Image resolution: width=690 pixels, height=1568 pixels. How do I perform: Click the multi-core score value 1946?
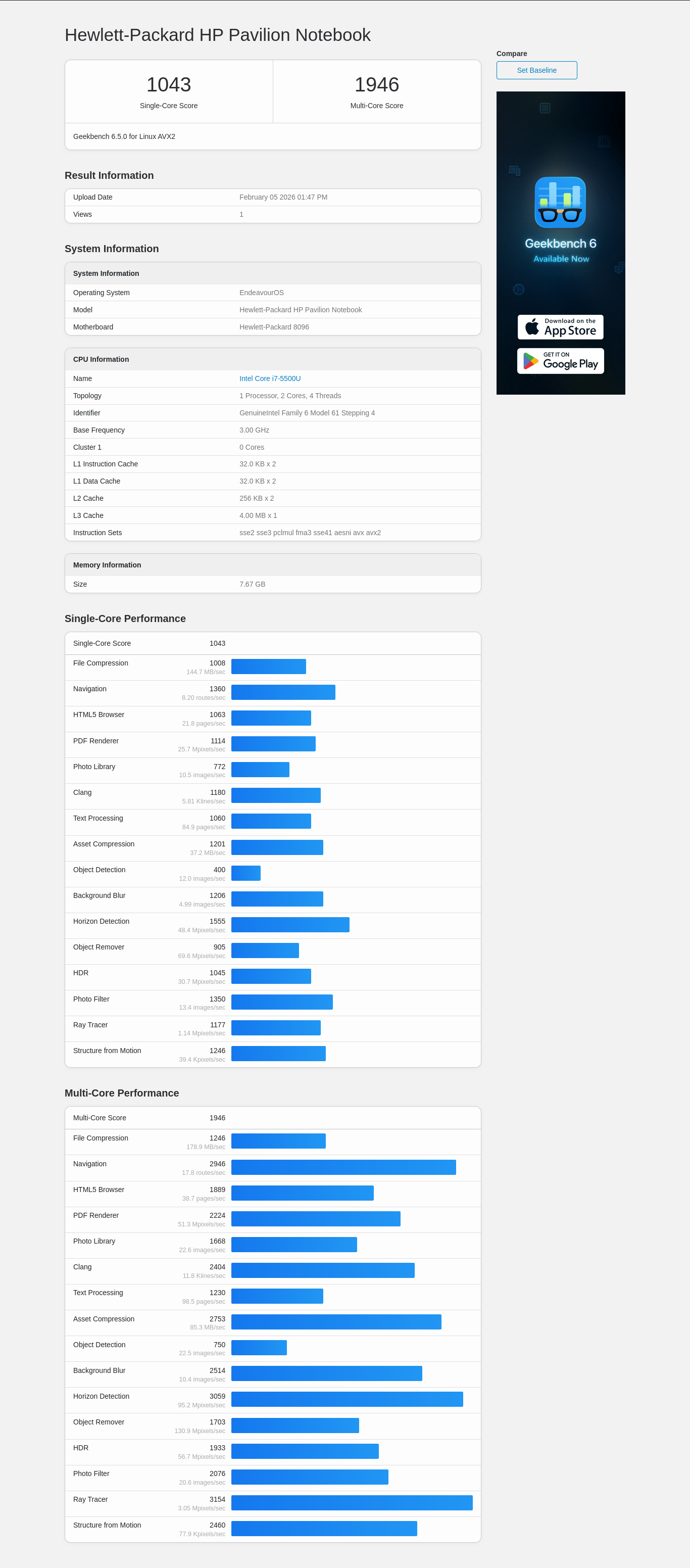click(376, 84)
